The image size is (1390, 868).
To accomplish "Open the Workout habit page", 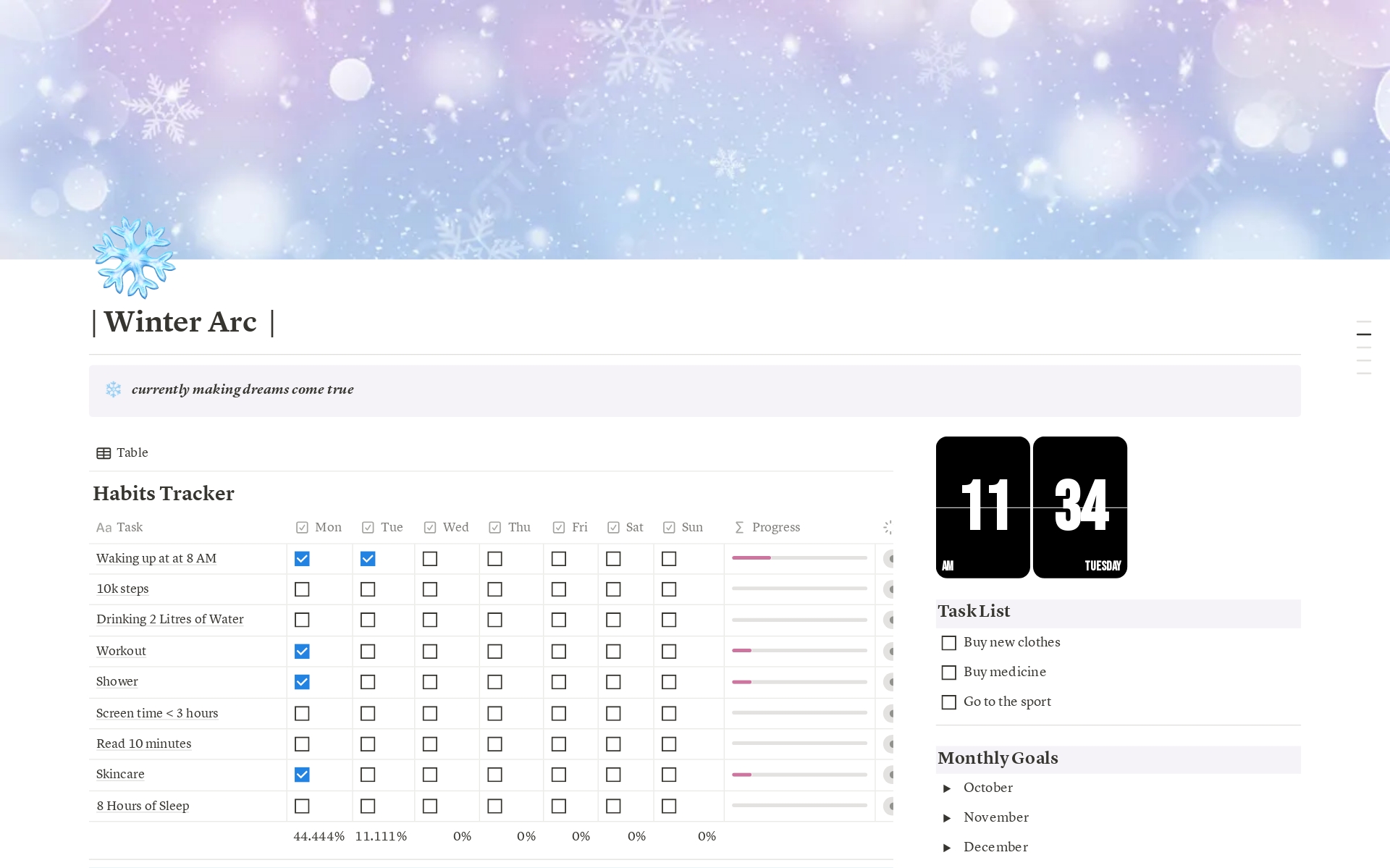I will coord(121,651).
